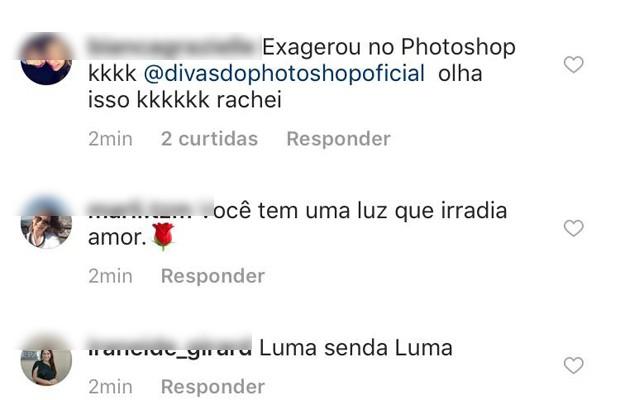The height and width of the screenshot is (400, 620).
Task: Open the @divasdophotoshopoficial mention
Action: (x=284, y=74)
